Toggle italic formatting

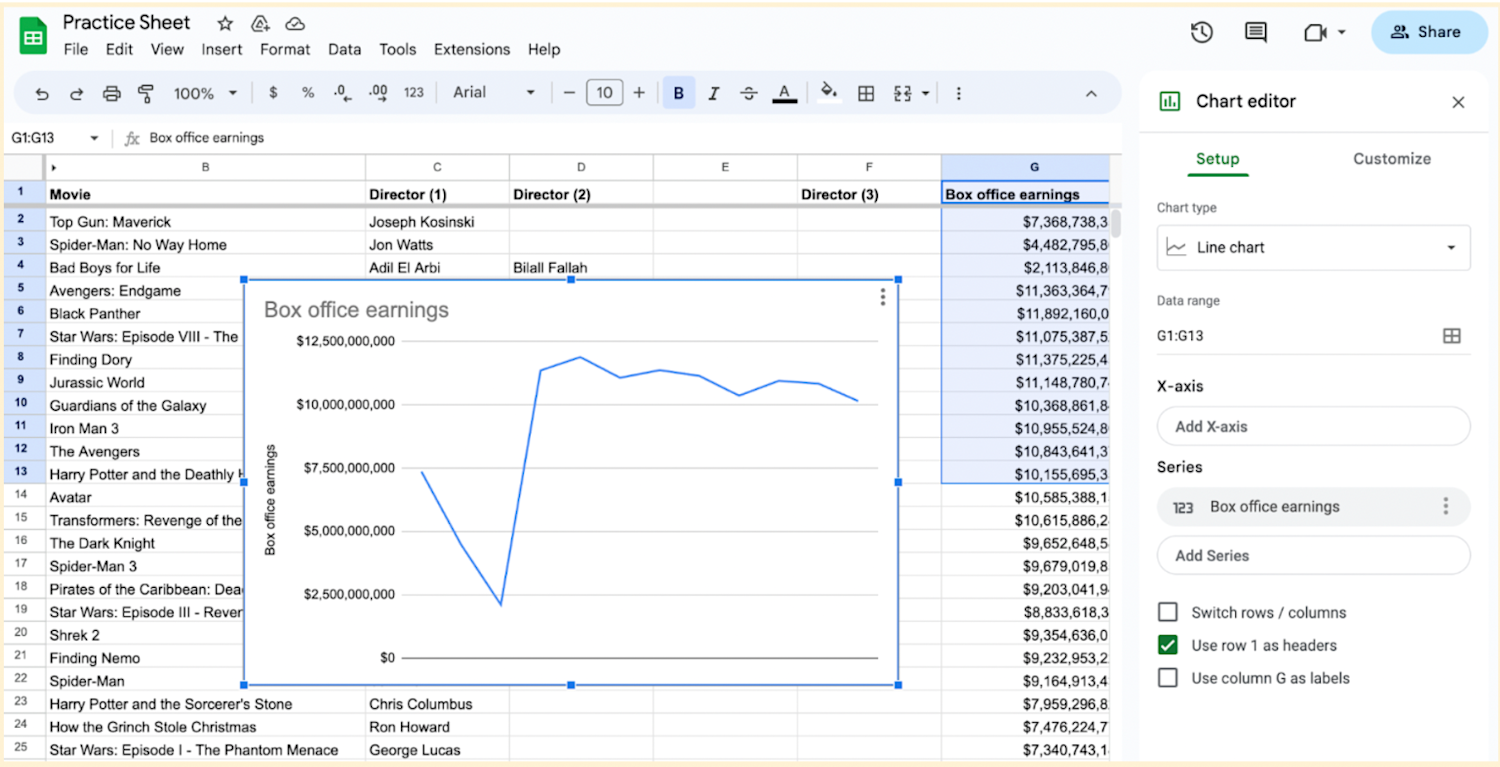coord(714,93)
